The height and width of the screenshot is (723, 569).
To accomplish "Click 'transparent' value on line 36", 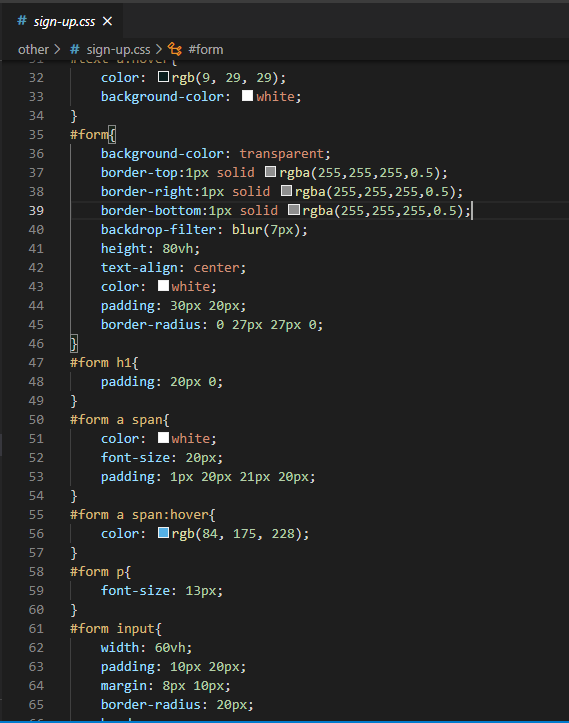I will [281, 154].
